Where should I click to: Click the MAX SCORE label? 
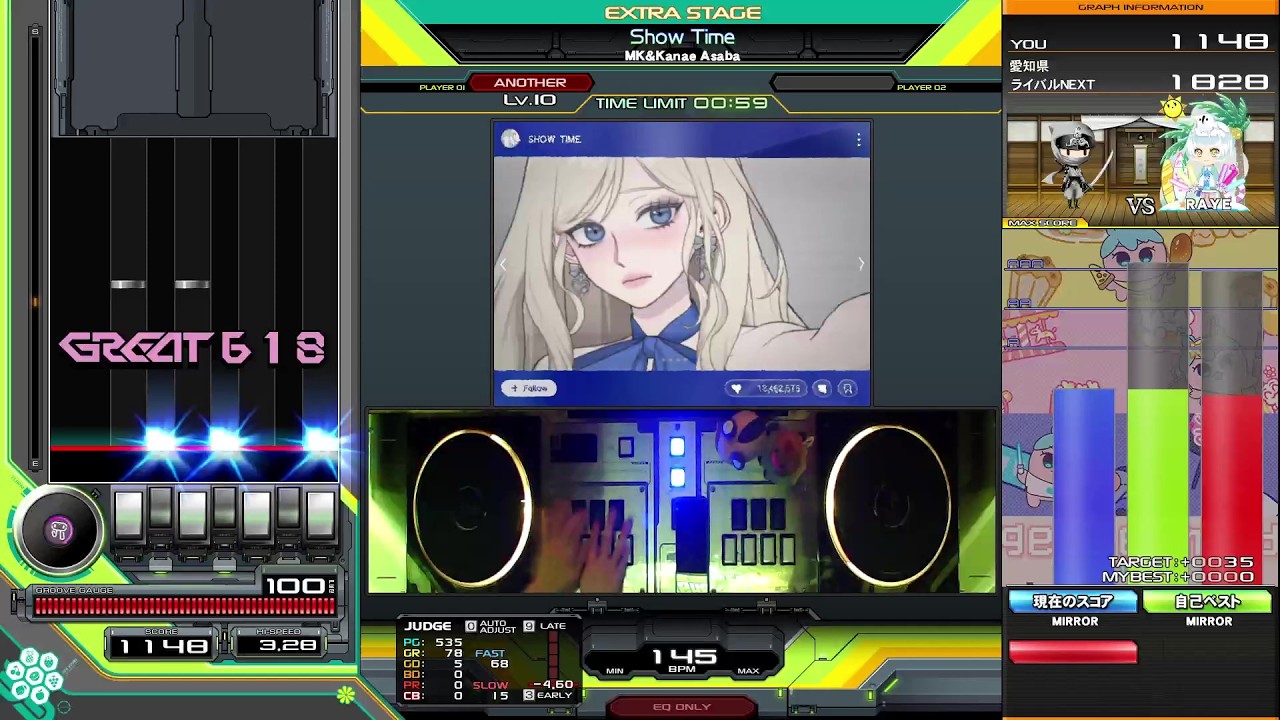pyautogui.click(x=1041, y=223)
